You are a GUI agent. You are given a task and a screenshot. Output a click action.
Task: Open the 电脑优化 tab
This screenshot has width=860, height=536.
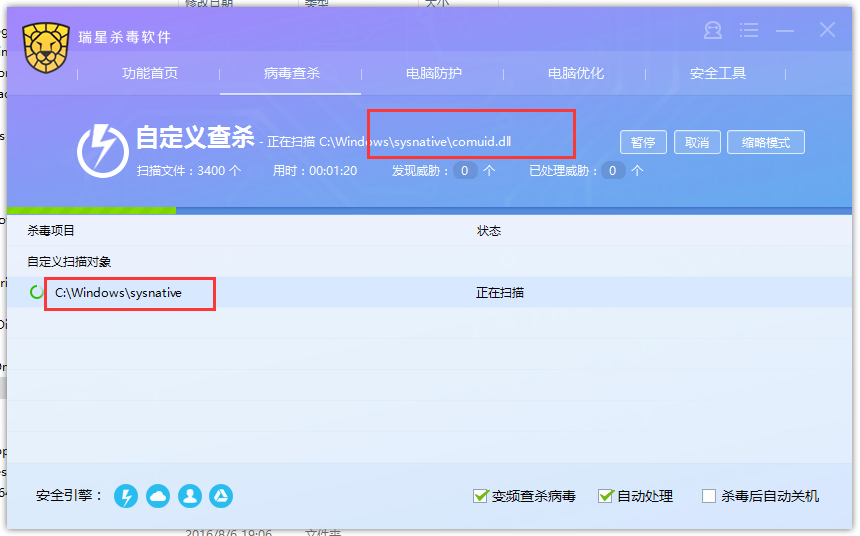tap(575, 74)
